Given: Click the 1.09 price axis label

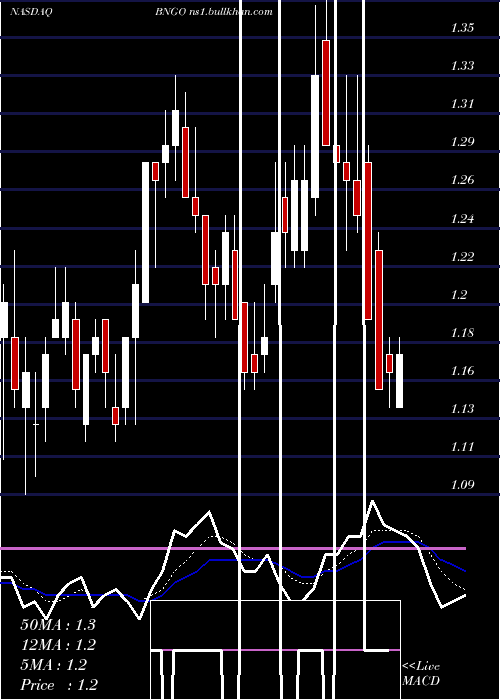Looking at the screenshot, I should 462,484.
